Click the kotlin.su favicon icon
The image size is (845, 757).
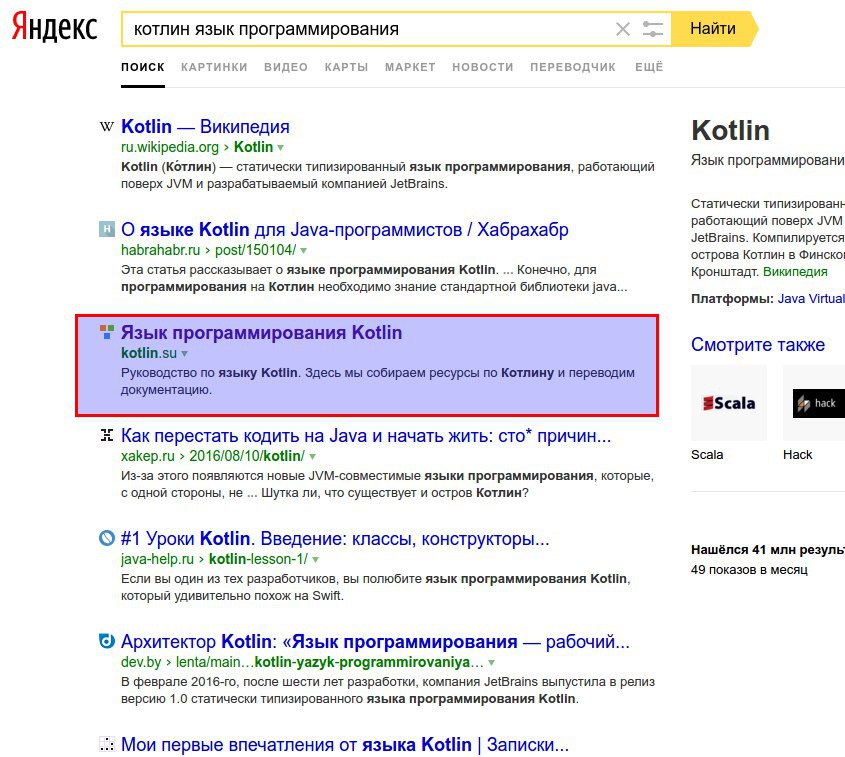(x=107, y=332)
